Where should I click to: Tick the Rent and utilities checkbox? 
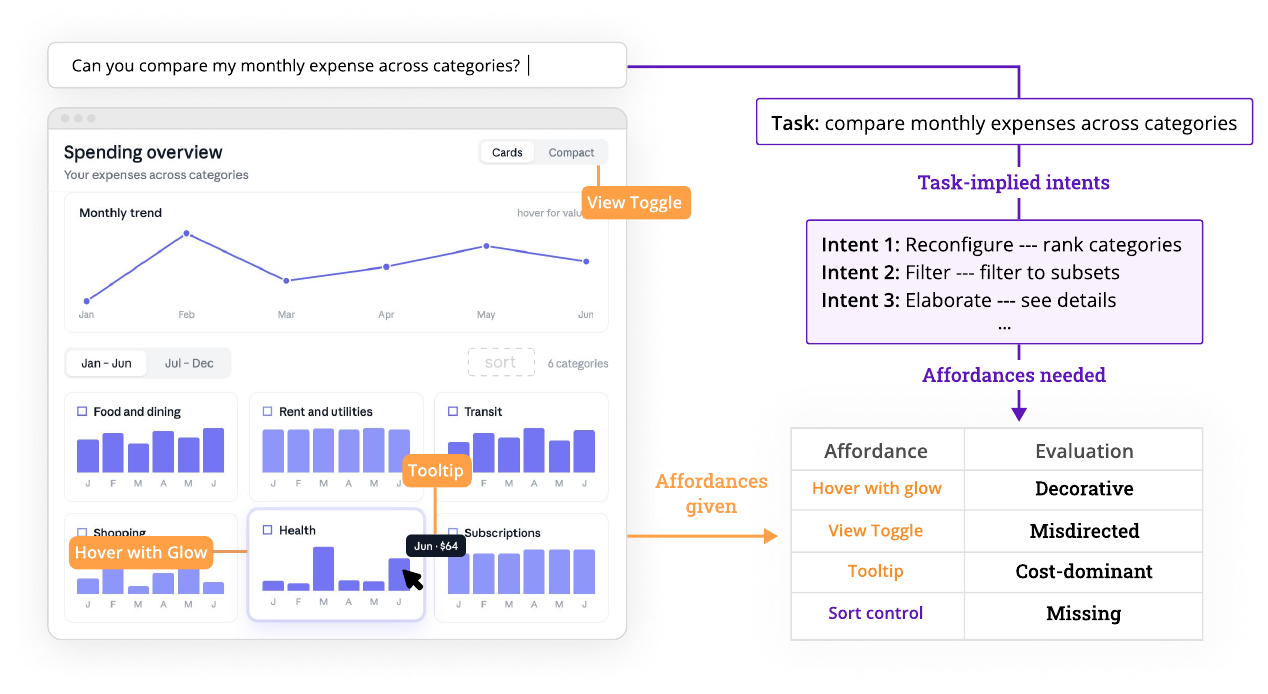click(x=267, y=411)
